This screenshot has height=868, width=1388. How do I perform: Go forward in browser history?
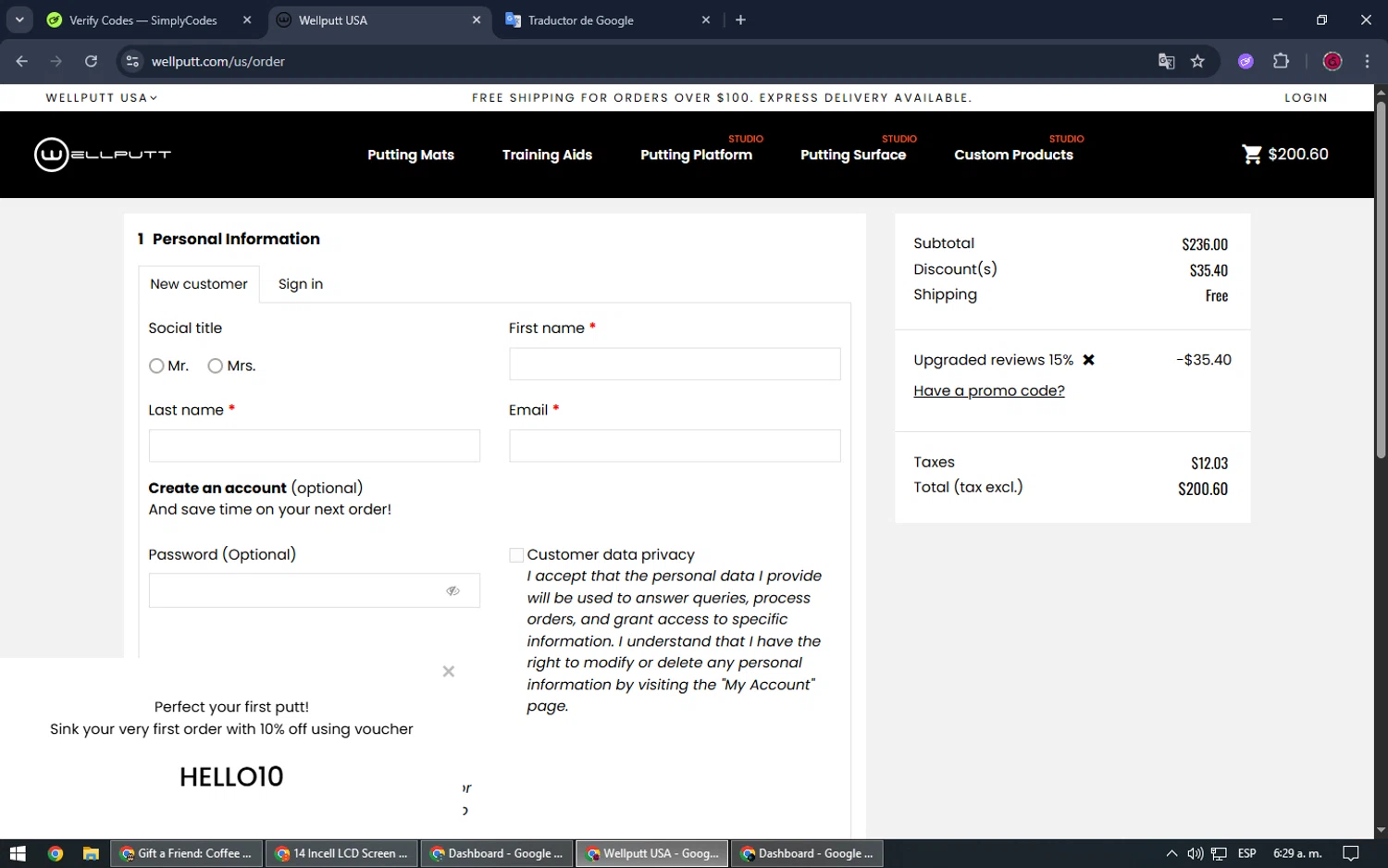(x=56, y=61)
